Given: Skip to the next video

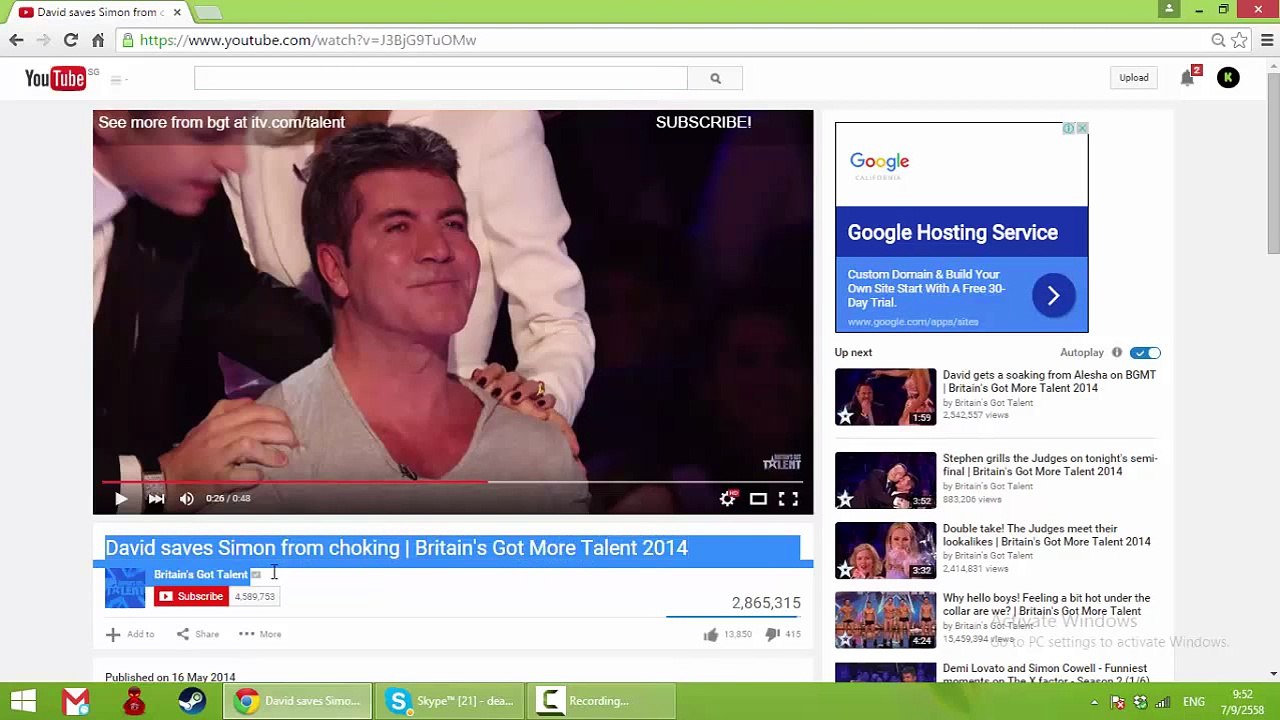Looking at the screenshot, I should point(156,498).
